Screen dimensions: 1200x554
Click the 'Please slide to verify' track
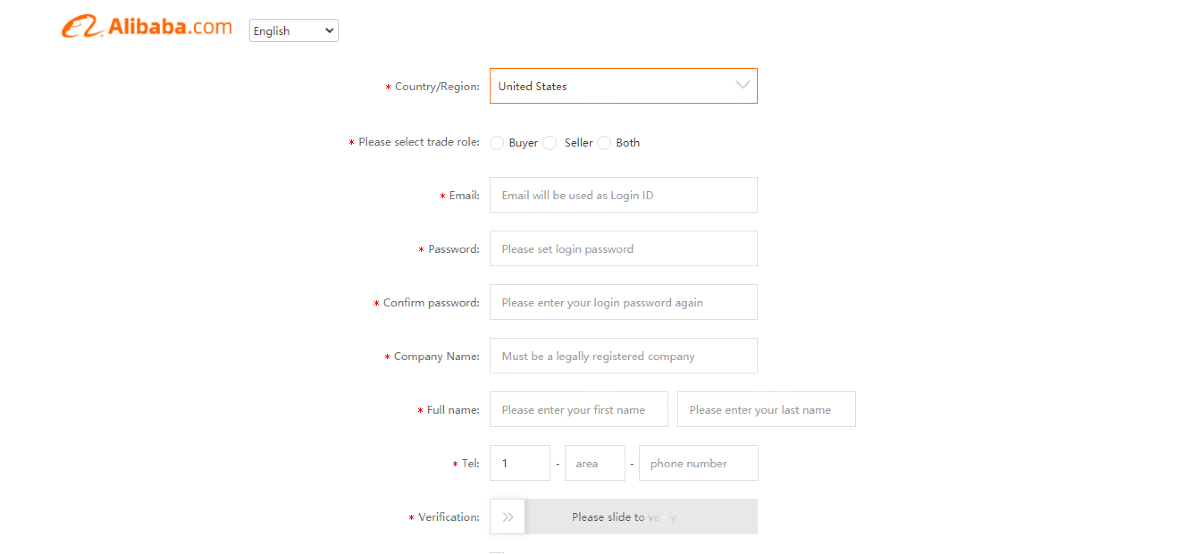click(x=640, y=517)
